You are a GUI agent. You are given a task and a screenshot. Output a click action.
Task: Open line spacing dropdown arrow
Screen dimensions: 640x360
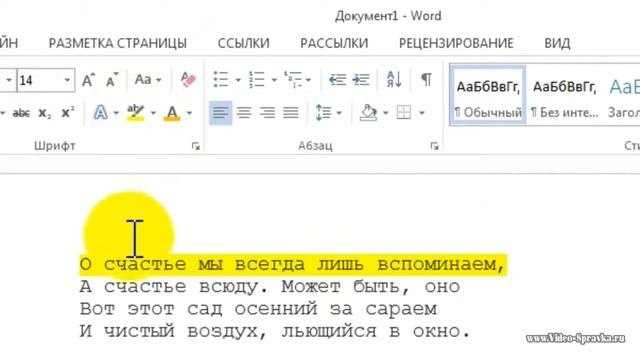point(339,113)
